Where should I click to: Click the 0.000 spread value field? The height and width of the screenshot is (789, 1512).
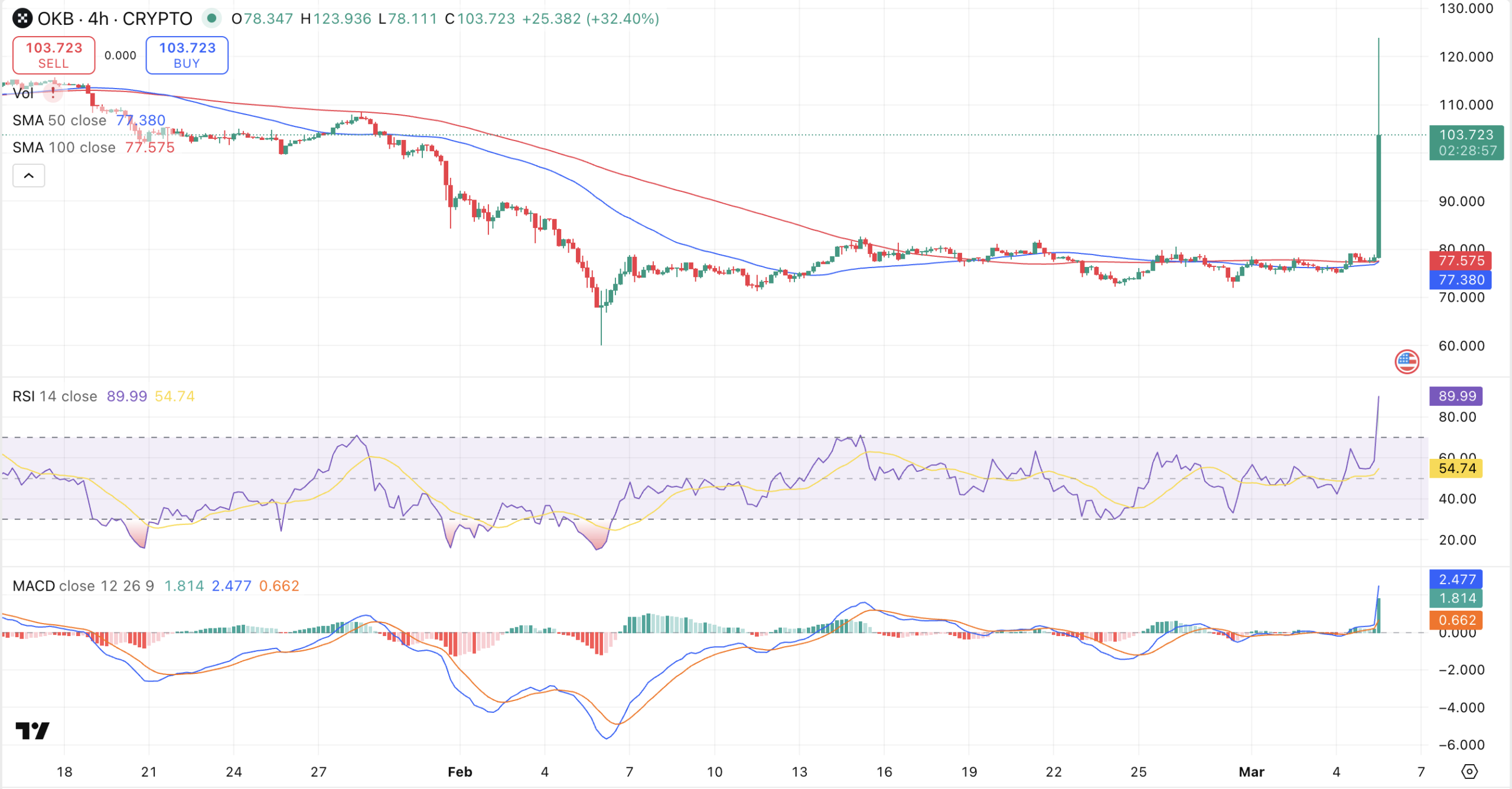coord(121,55)
